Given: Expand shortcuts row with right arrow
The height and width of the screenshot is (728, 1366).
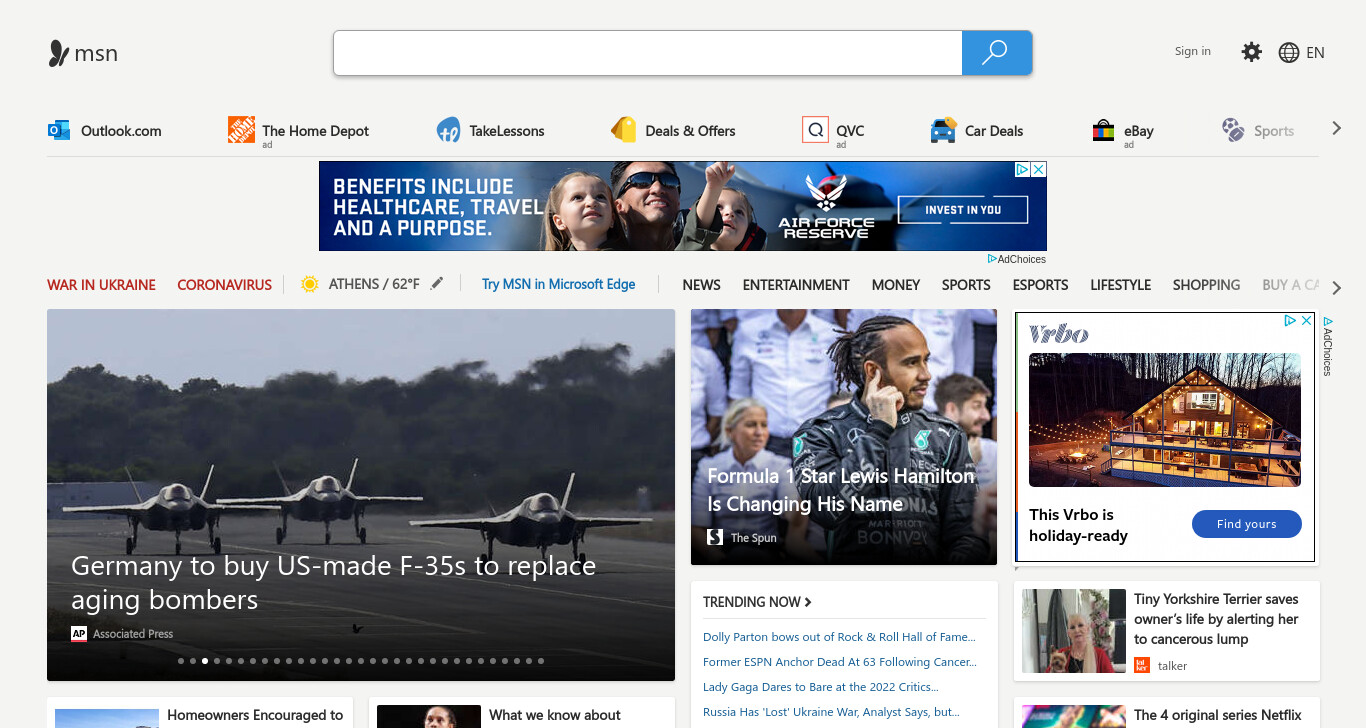Looking at the screenshot, I should click(1336, 128).
